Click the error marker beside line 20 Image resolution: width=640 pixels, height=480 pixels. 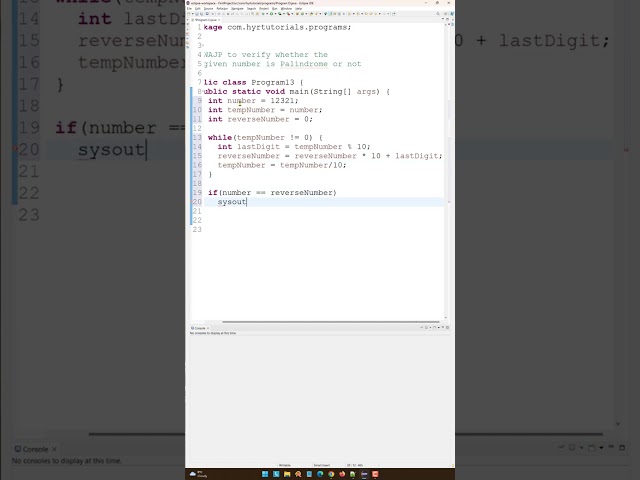pos(192,202)
